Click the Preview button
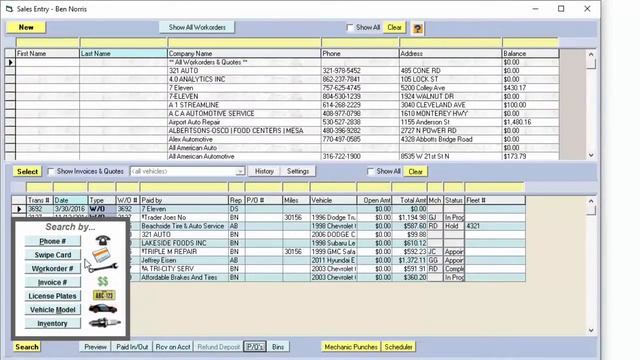This screenshot has height=360, width=640. [x=95, y=347]
